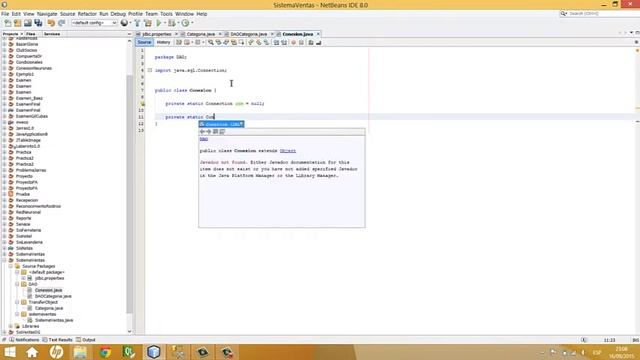Viewport: 640px width, 360px height.
Task: Select the Conexion completion suggestion
Action: click(221, 124)
